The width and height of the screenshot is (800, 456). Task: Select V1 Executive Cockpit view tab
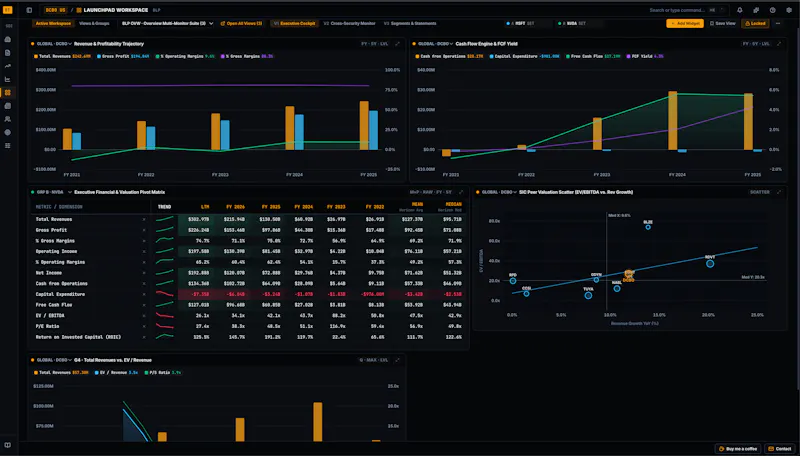[294, 23]
